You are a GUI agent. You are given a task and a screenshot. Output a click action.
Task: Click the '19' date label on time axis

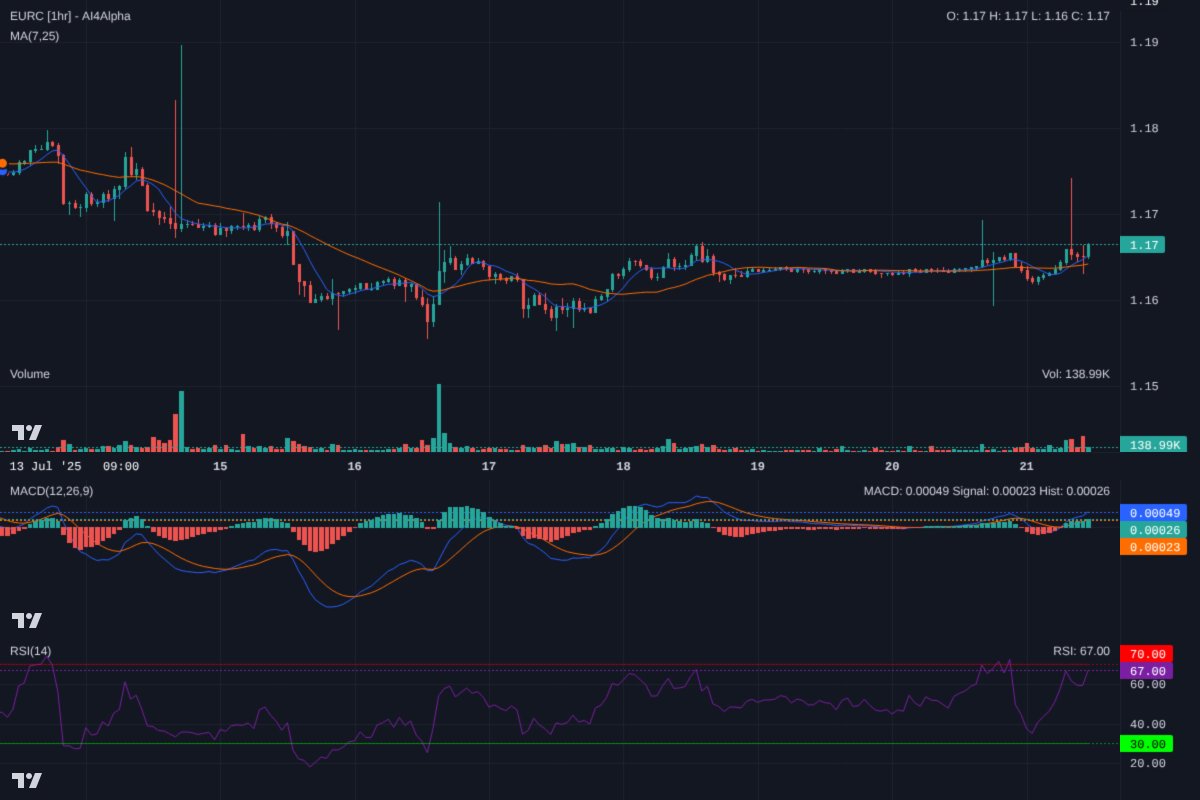pos(757,466)
